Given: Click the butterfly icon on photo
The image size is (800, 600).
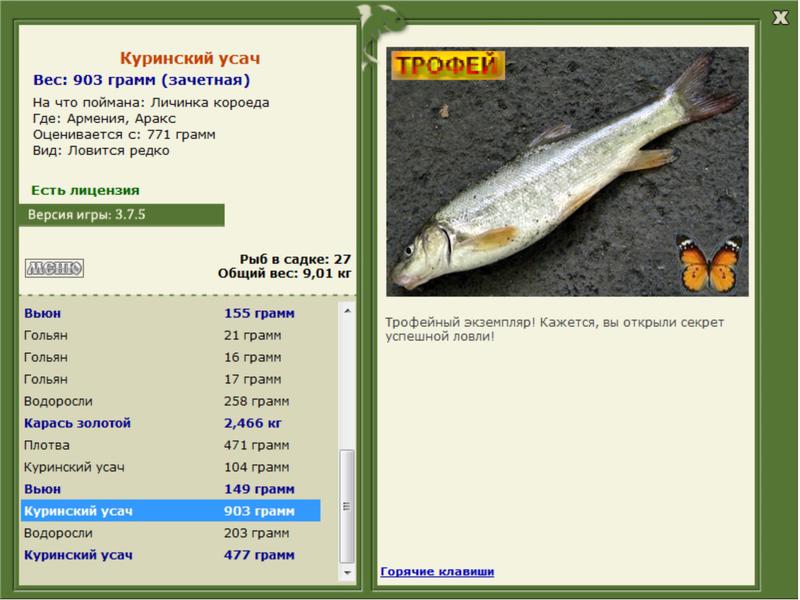Looking at the screenshot, I should coord(709,263).
